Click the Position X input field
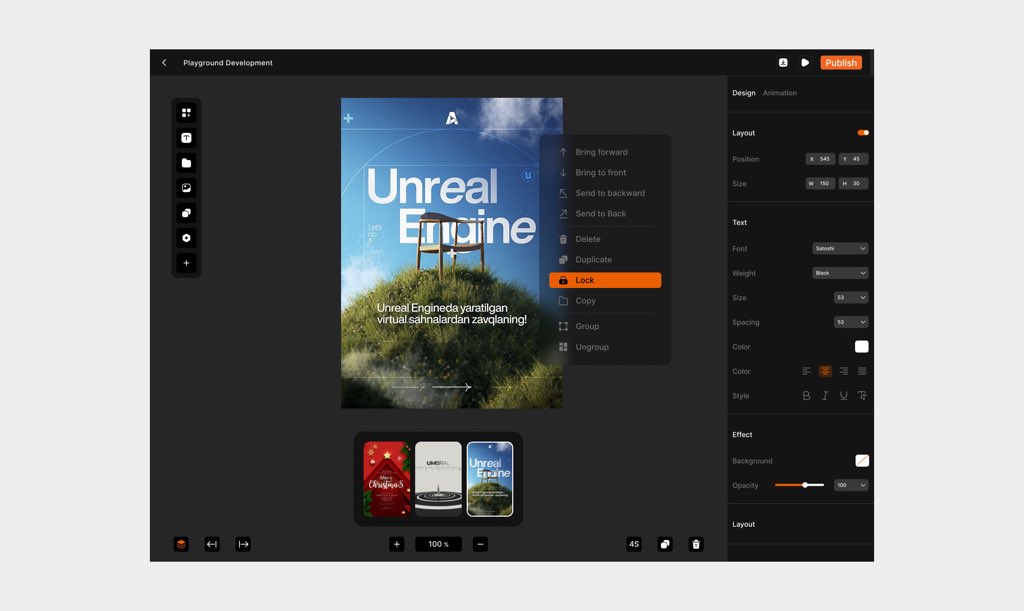The height and width of the screenshot is (611, 1024). tap(820, 159)
